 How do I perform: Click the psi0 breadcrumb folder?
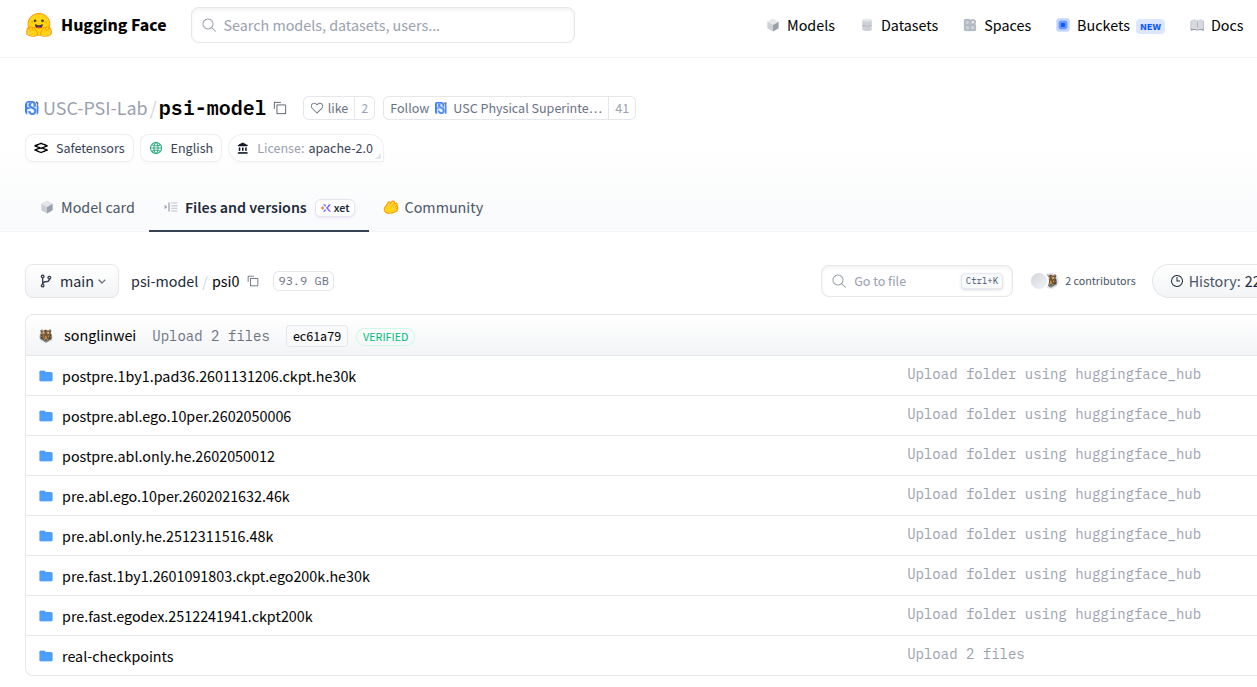[x=226, y=281]
